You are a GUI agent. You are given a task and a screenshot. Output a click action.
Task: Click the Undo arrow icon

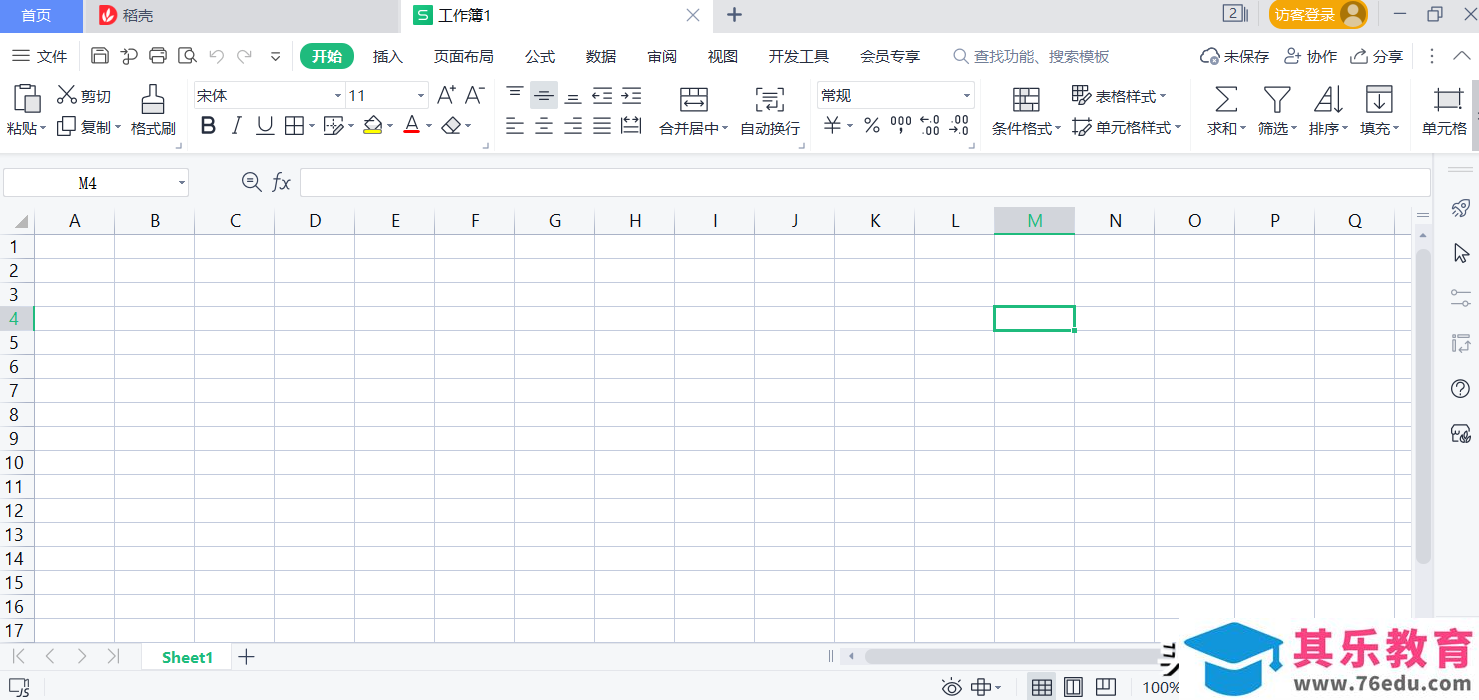(216, 56)
